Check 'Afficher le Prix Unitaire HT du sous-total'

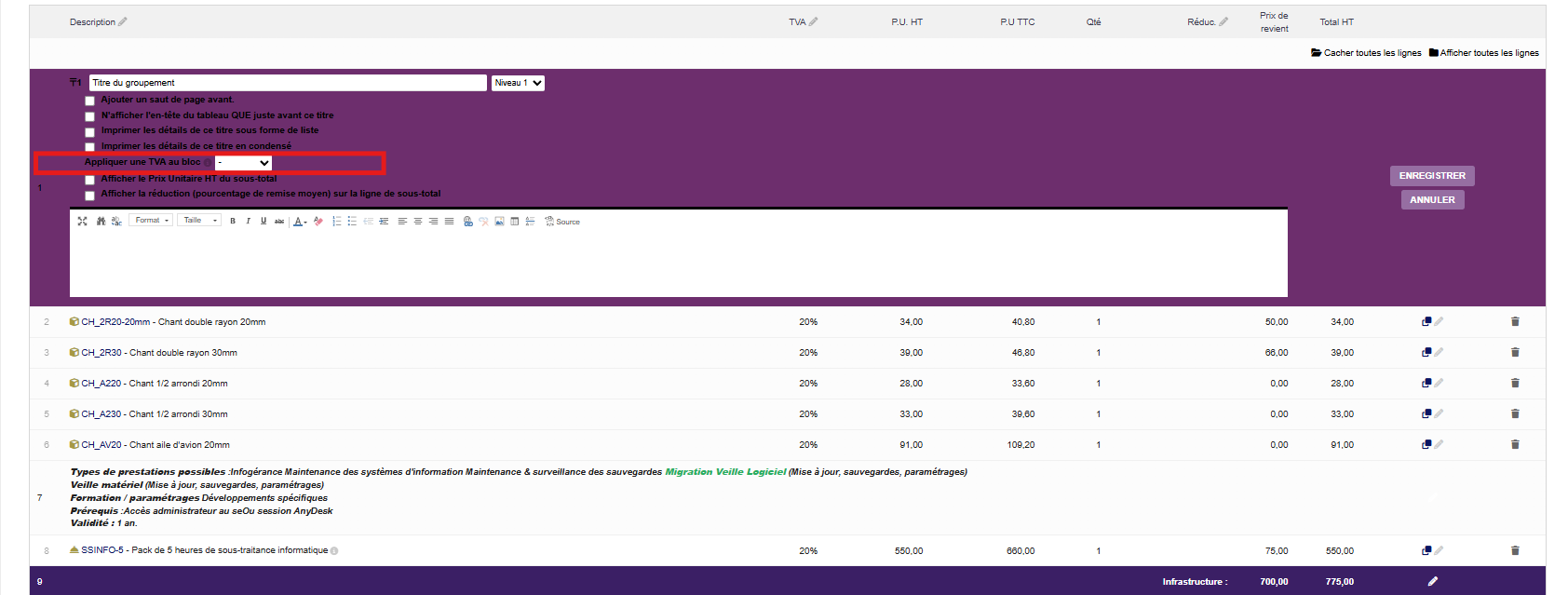[89, 180]
